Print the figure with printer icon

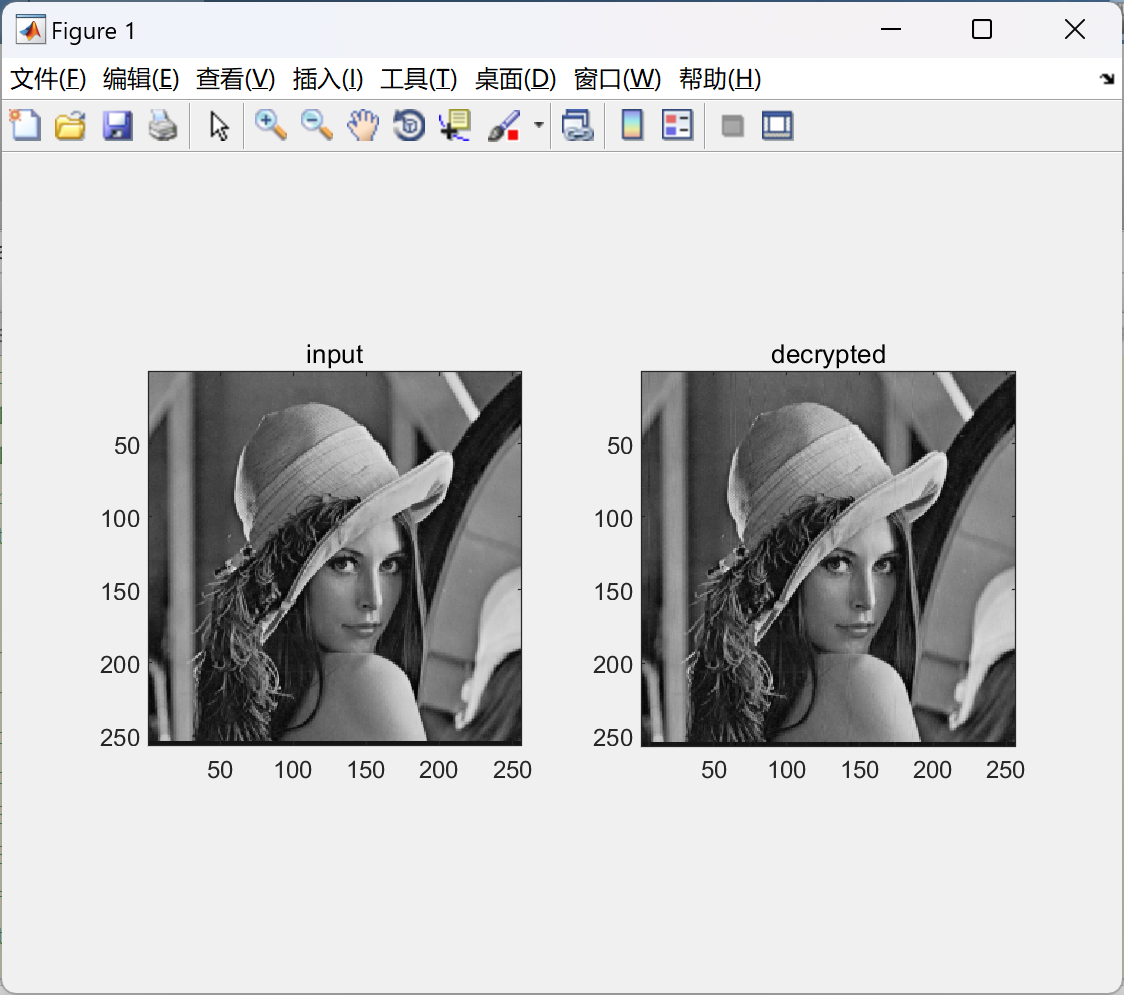click(163, 125)
